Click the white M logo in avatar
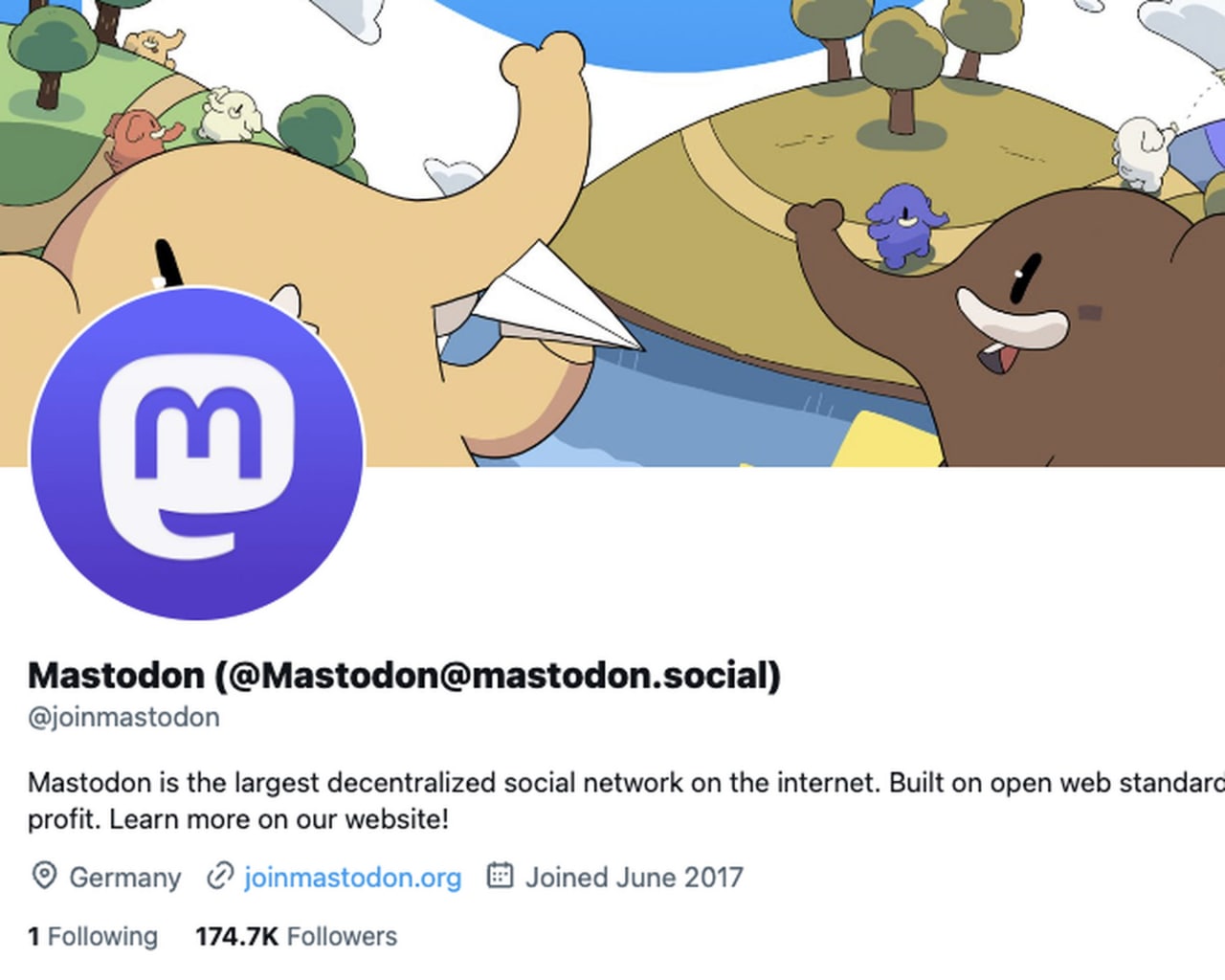This screenshot has width=1225, height=980. click(x=197, y=460)
